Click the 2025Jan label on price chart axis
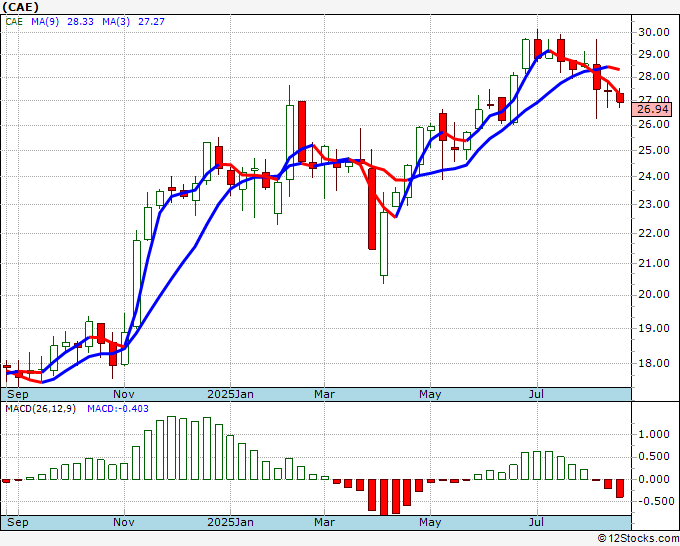Image resolution: width=680 pixels, height=546 pixels. coord(230,394)
